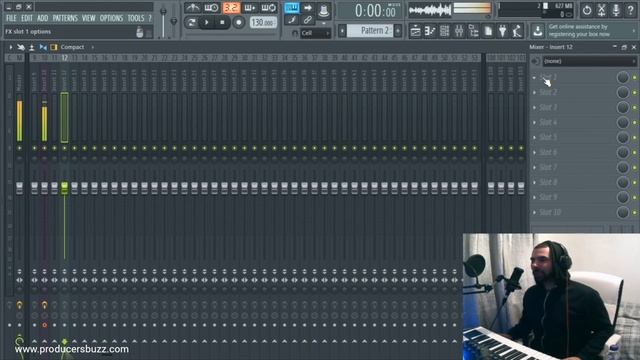Click Slot 2 mix level knob
Viewport: 640px width, 360px height.
tap(622, 92)
